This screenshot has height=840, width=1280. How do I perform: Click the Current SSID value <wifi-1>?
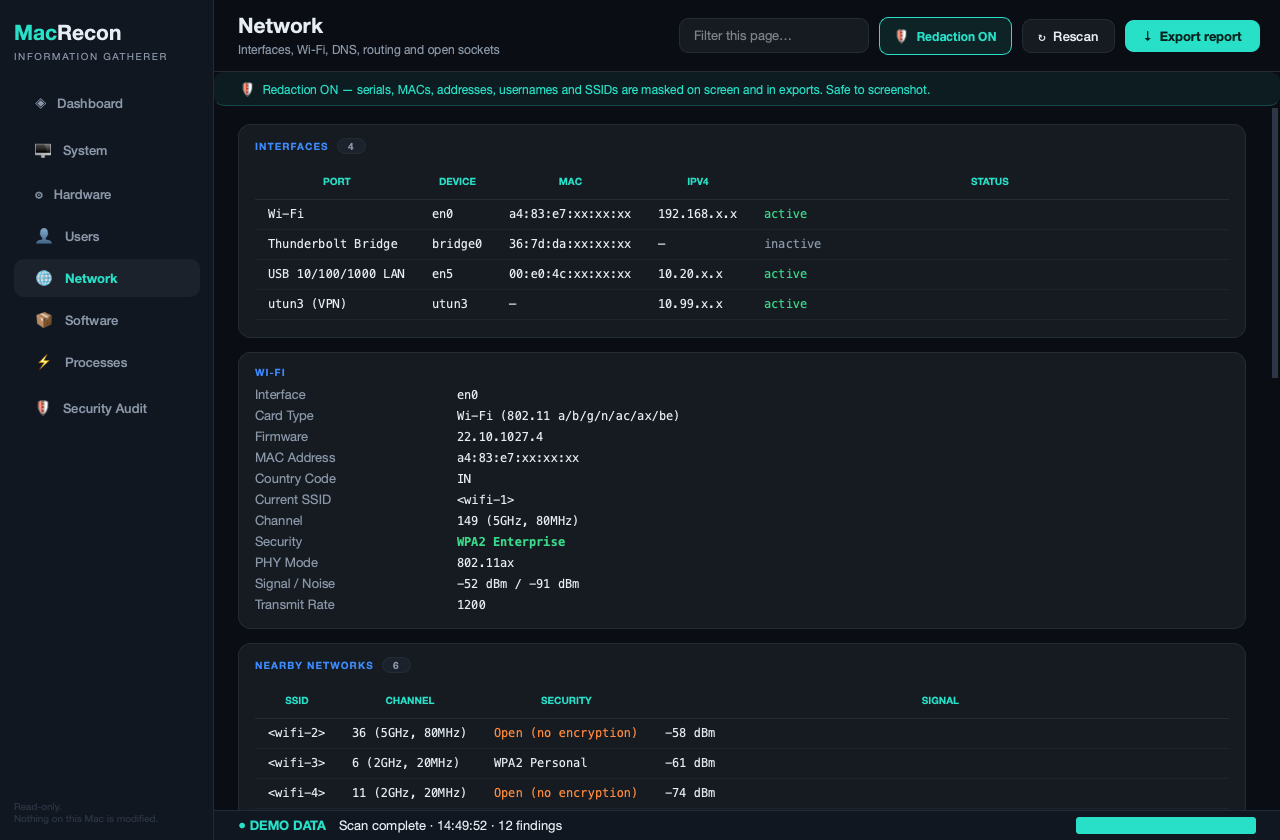486,500
